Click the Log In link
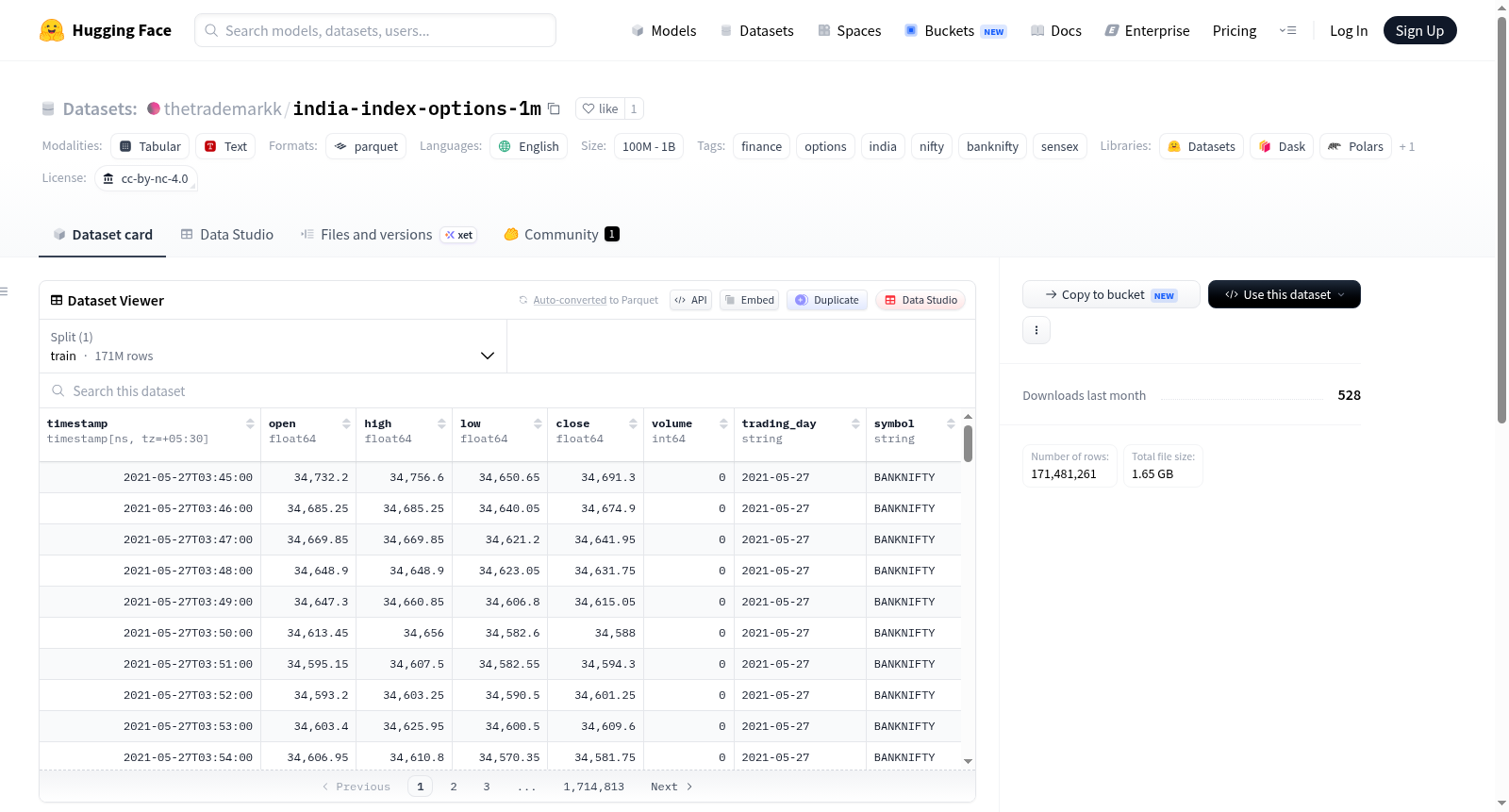Viewport: 1509px width, 812px height. (1349, 30)
